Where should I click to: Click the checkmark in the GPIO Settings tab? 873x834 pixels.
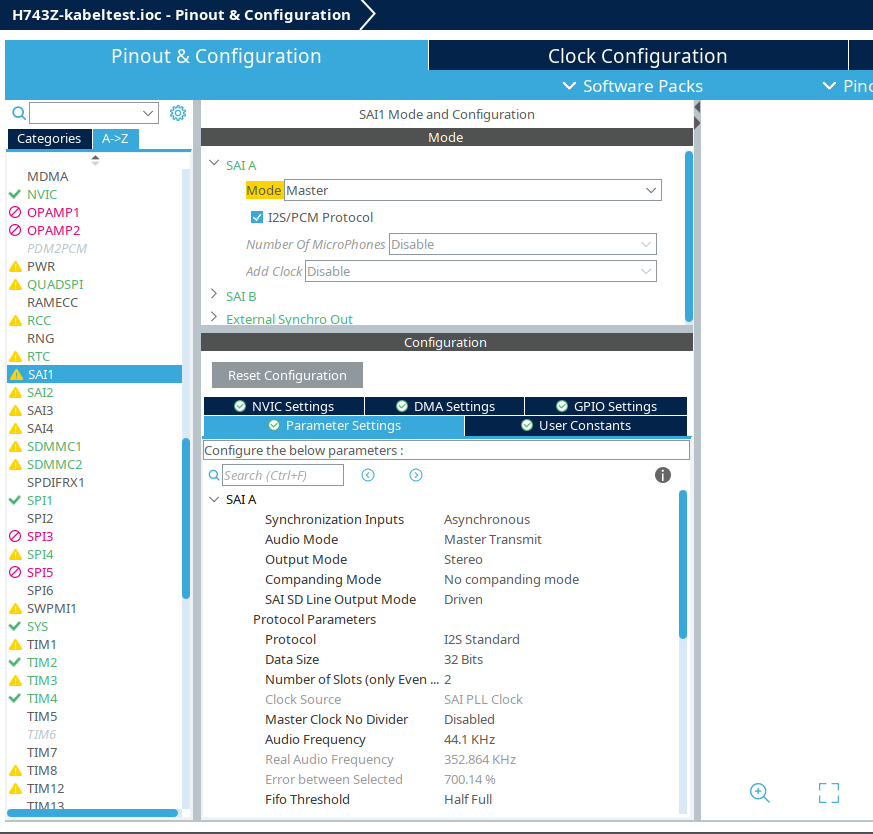pyautogui.click(x=560, y=405)
